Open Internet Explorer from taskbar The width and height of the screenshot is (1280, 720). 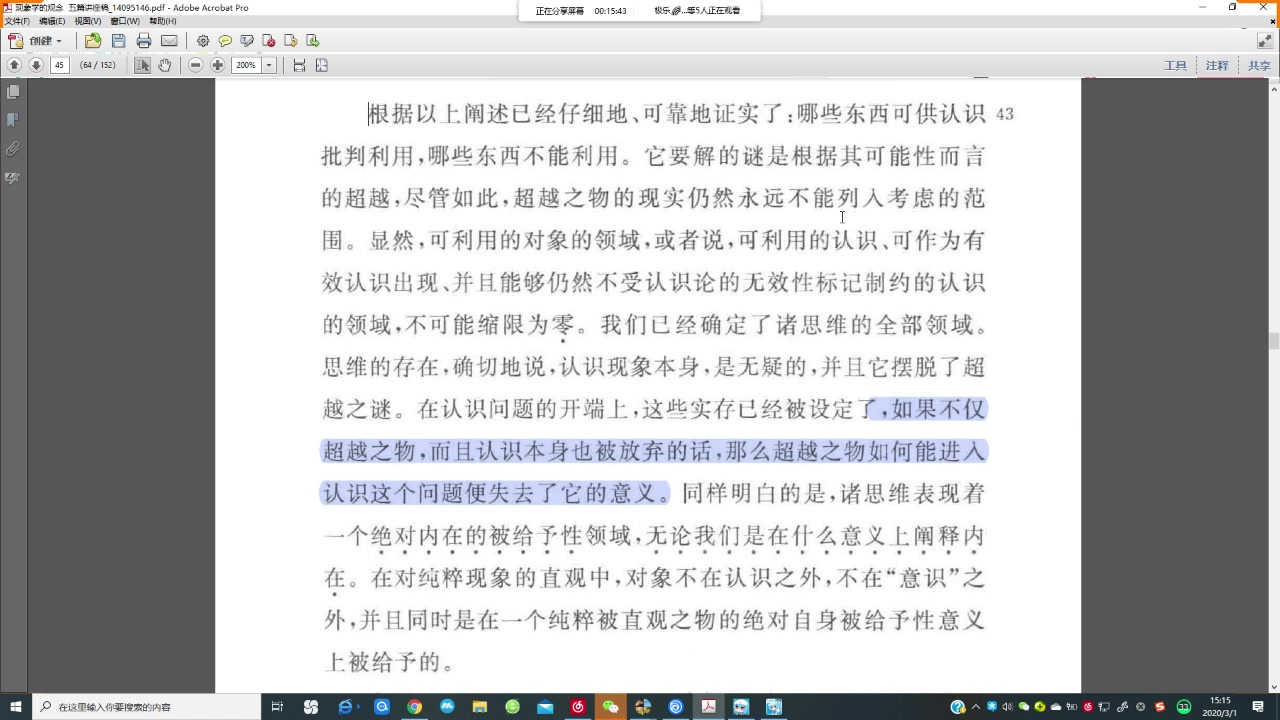346,707
